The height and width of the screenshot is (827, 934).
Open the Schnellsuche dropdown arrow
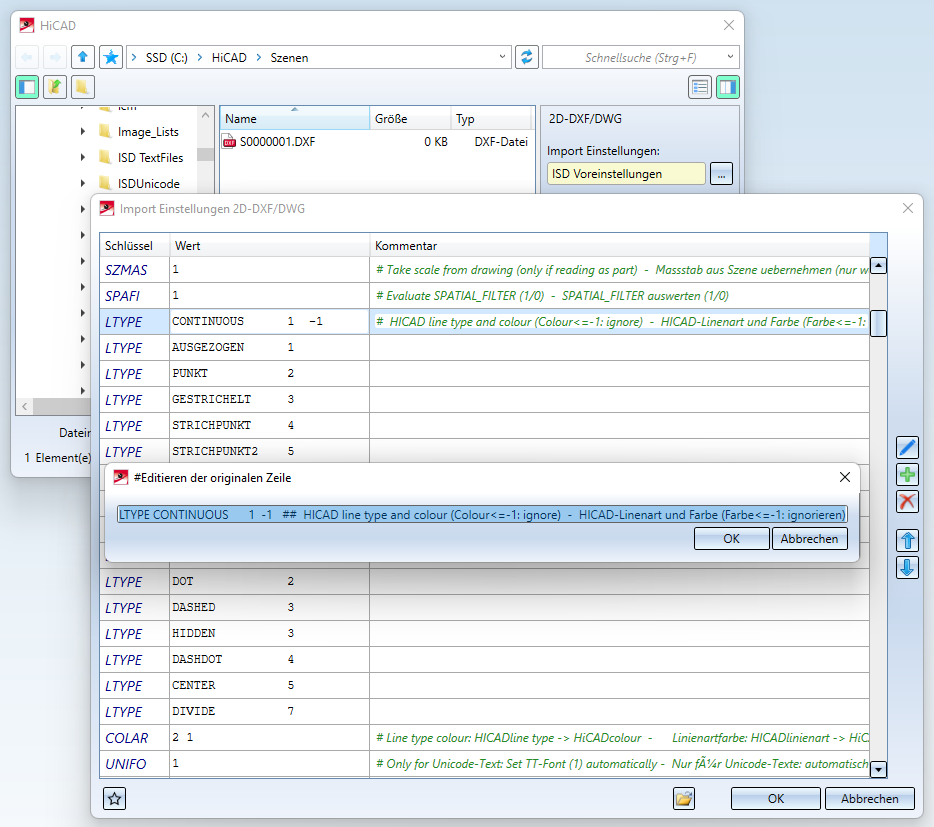730,57
